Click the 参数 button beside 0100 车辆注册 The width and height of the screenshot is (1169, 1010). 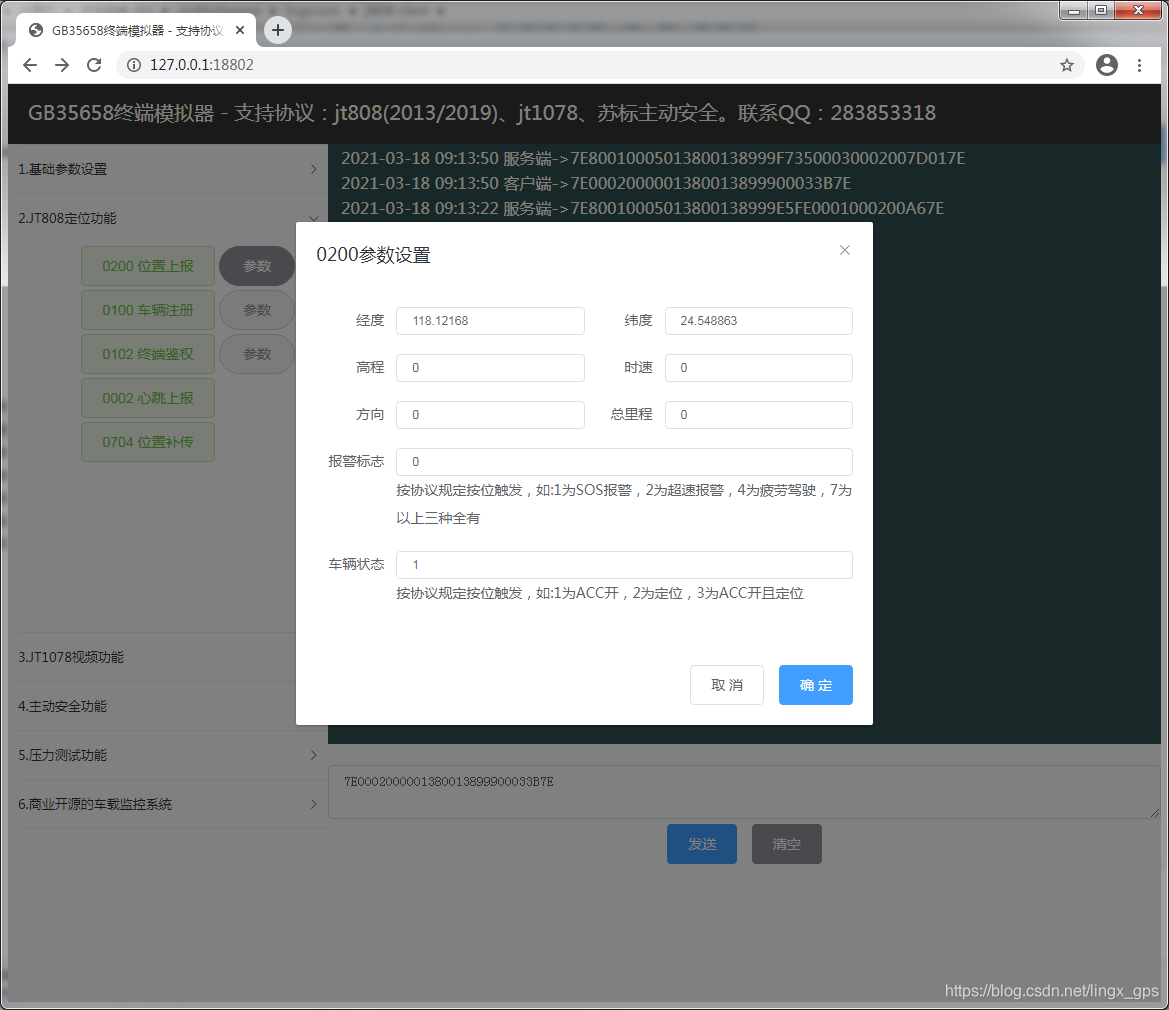point(256,310)
